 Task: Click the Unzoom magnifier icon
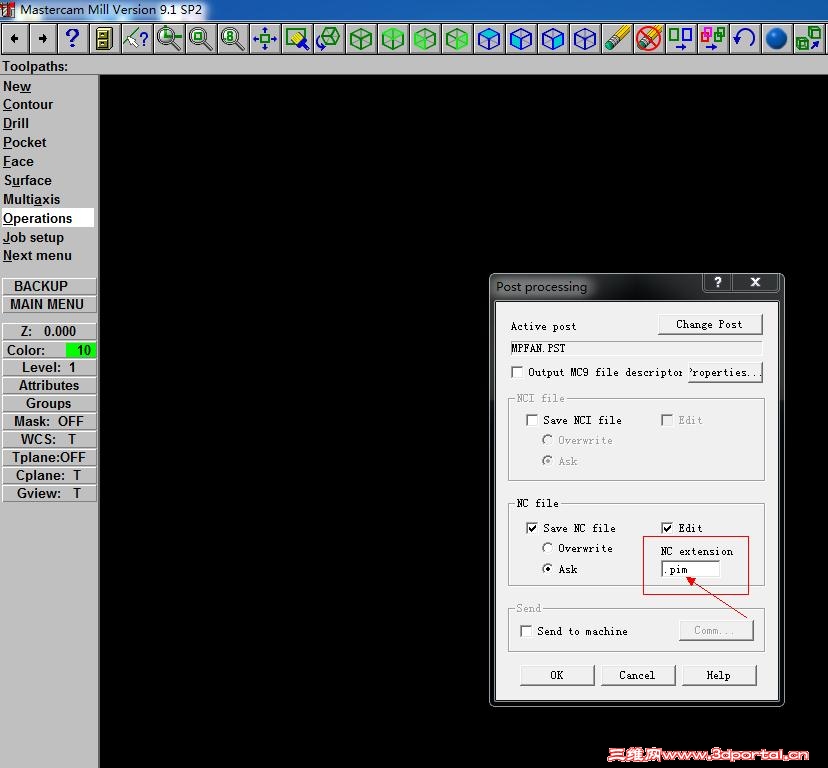click(201, 39)
